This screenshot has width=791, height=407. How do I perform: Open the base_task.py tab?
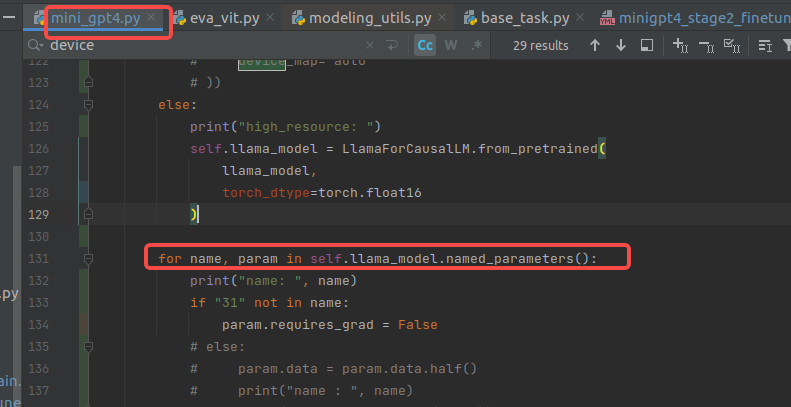point(525,19)
